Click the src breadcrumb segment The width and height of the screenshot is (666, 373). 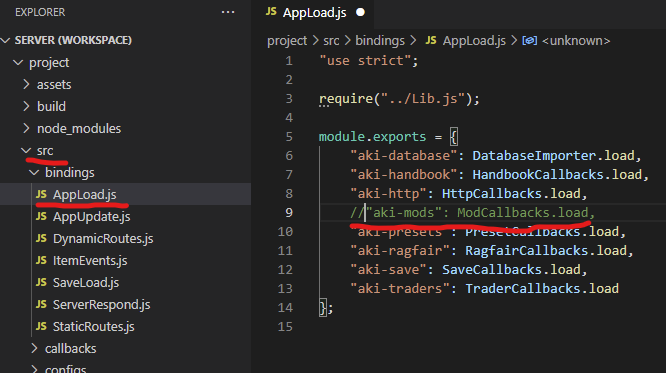tap(331, 41)
